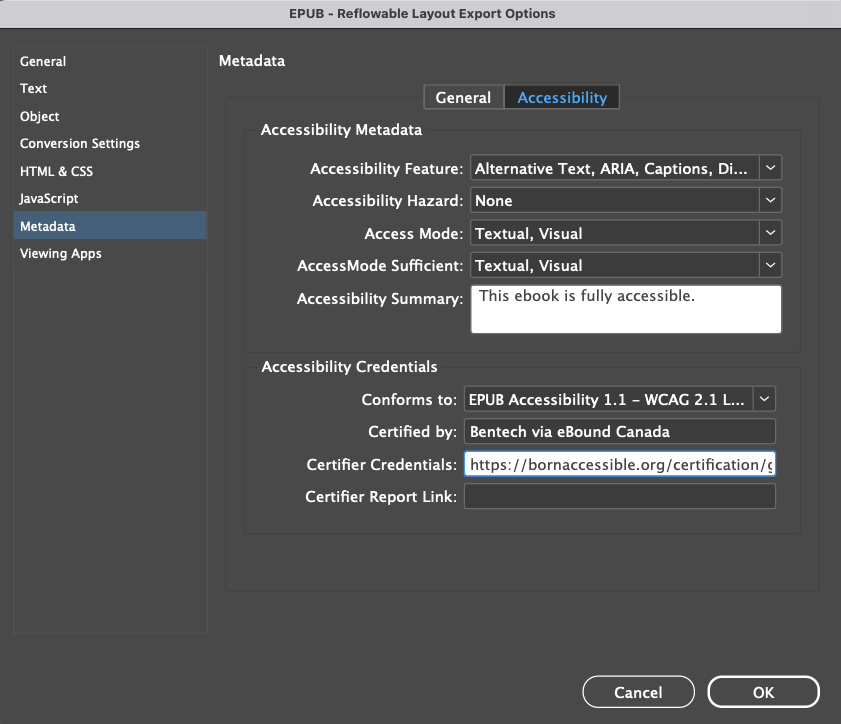Image resolution: width=841 pixels, height=724 pixels.
Task: Select the HTML & CSS category
Action: [x=57, y=171]
